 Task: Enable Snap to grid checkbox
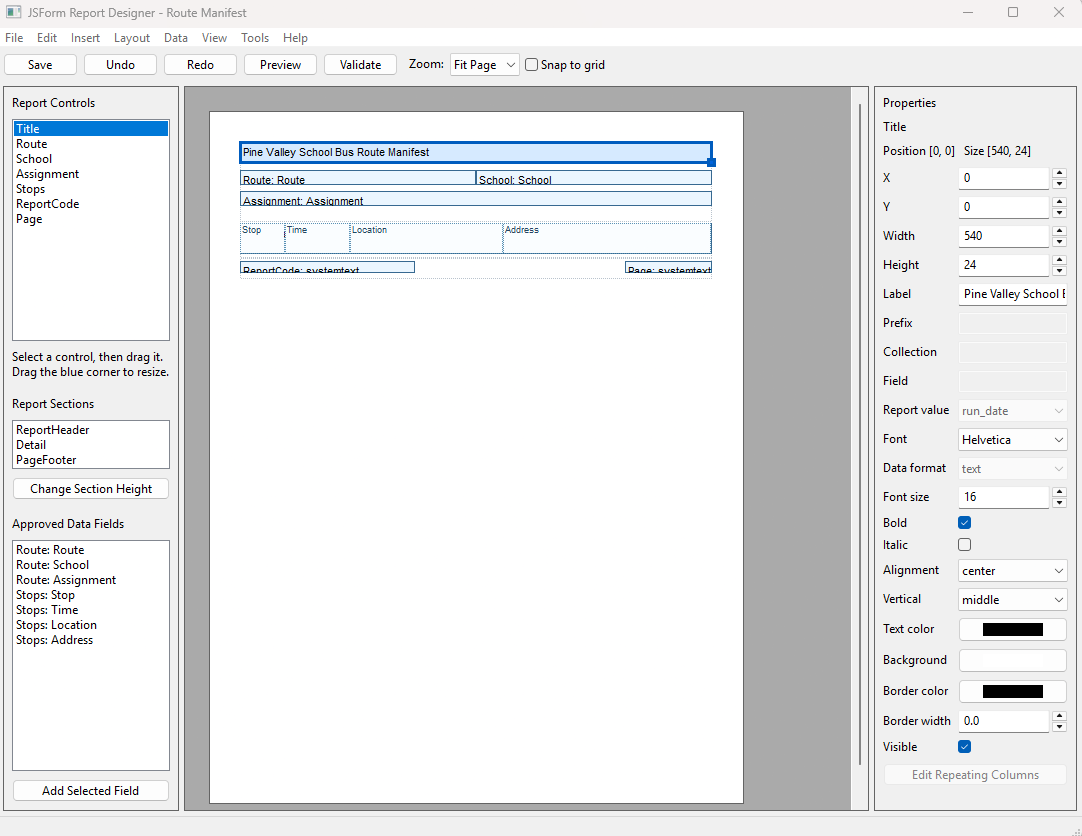[531, 64]
